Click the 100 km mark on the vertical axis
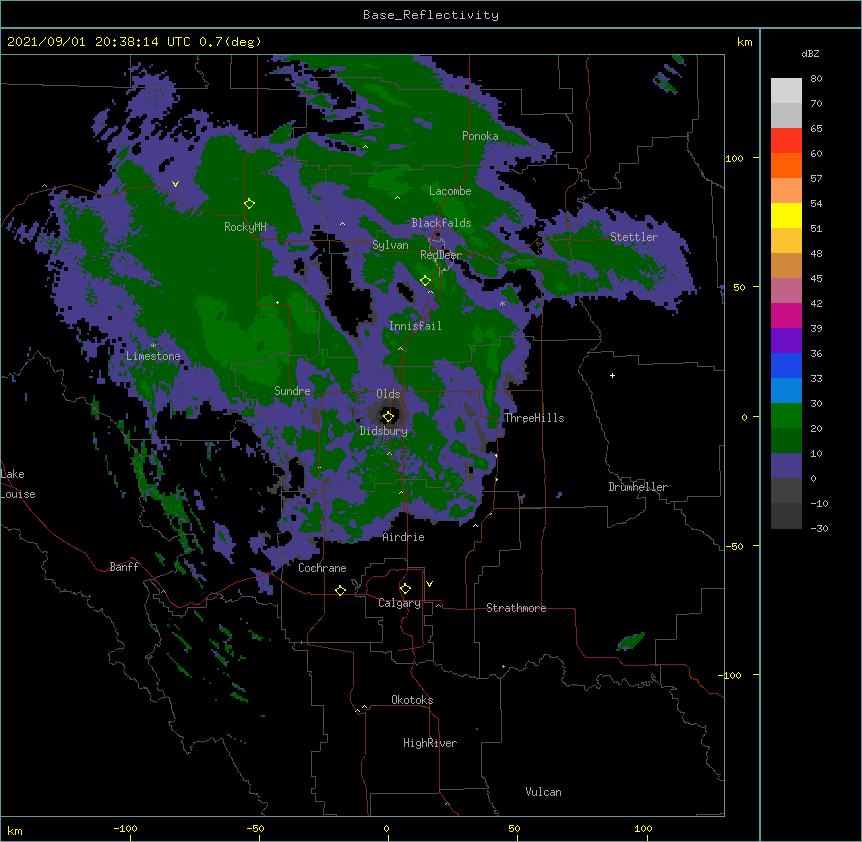The height and width of the screenshot is (842, 862). coord(734,159)
